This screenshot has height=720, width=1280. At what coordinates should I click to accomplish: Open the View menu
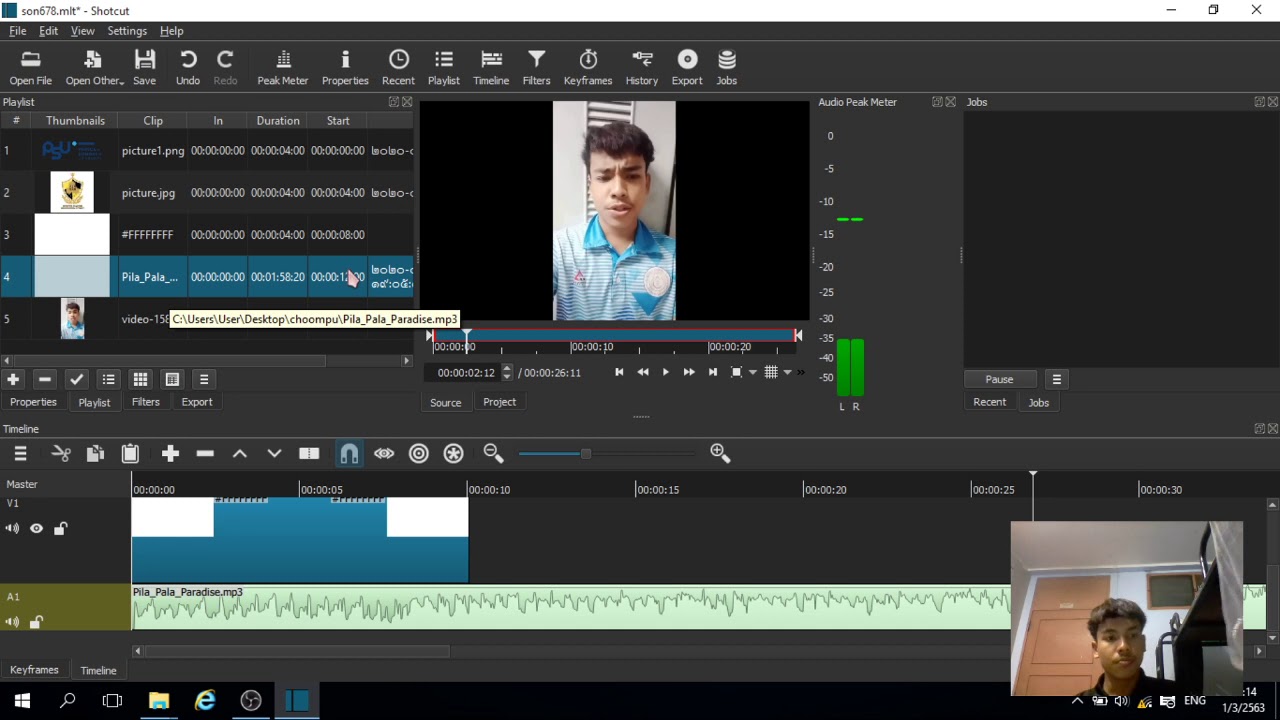83,31
